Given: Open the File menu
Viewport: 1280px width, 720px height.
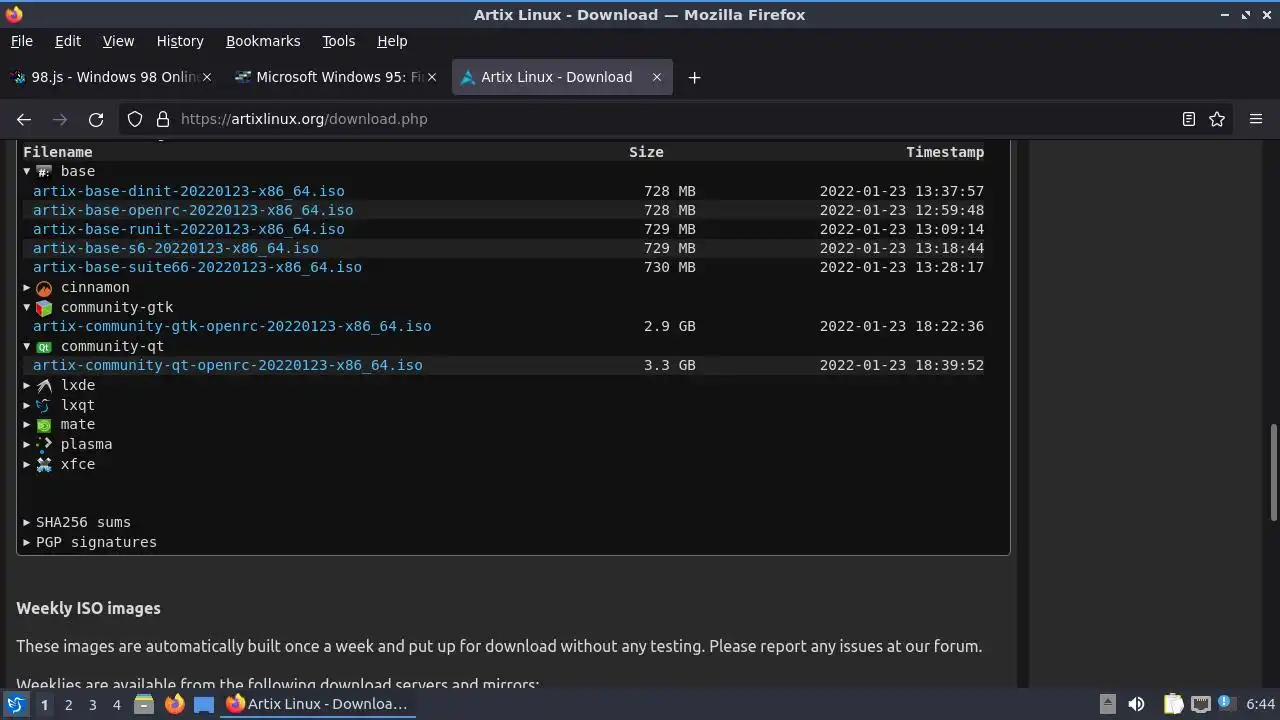Looking at the screenshot, I should tap(21, 41).
